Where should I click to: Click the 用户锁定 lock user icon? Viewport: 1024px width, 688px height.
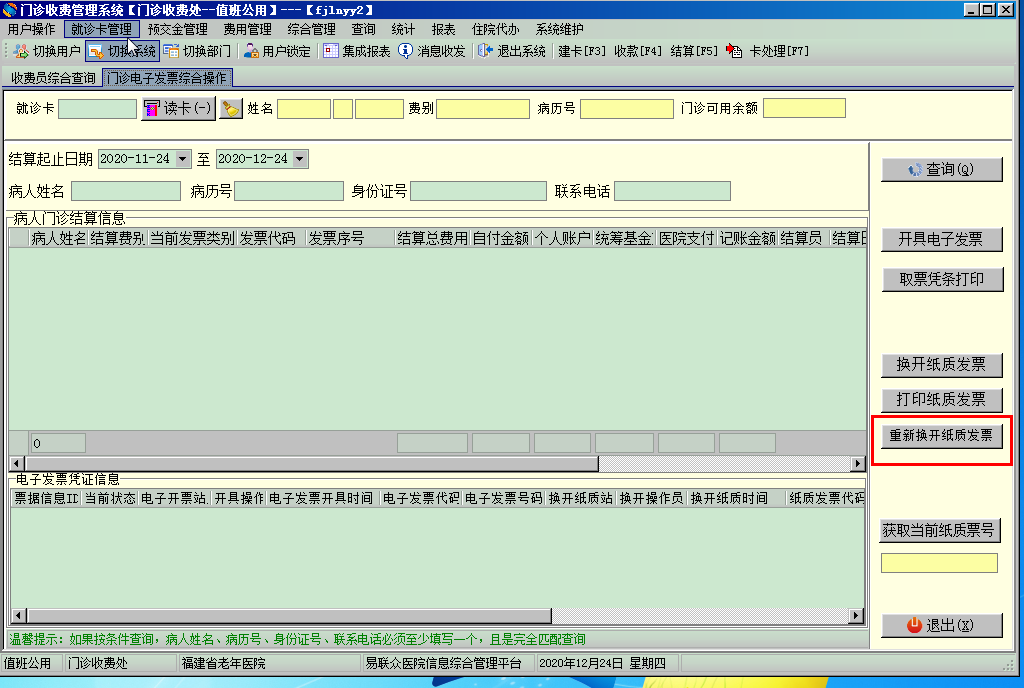pos(251,51)
